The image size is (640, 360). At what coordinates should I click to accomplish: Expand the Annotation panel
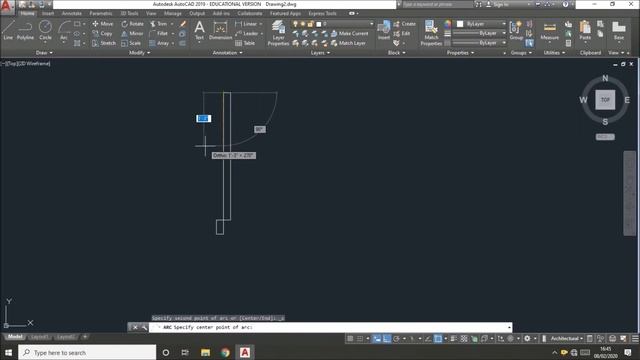(227, 53)
